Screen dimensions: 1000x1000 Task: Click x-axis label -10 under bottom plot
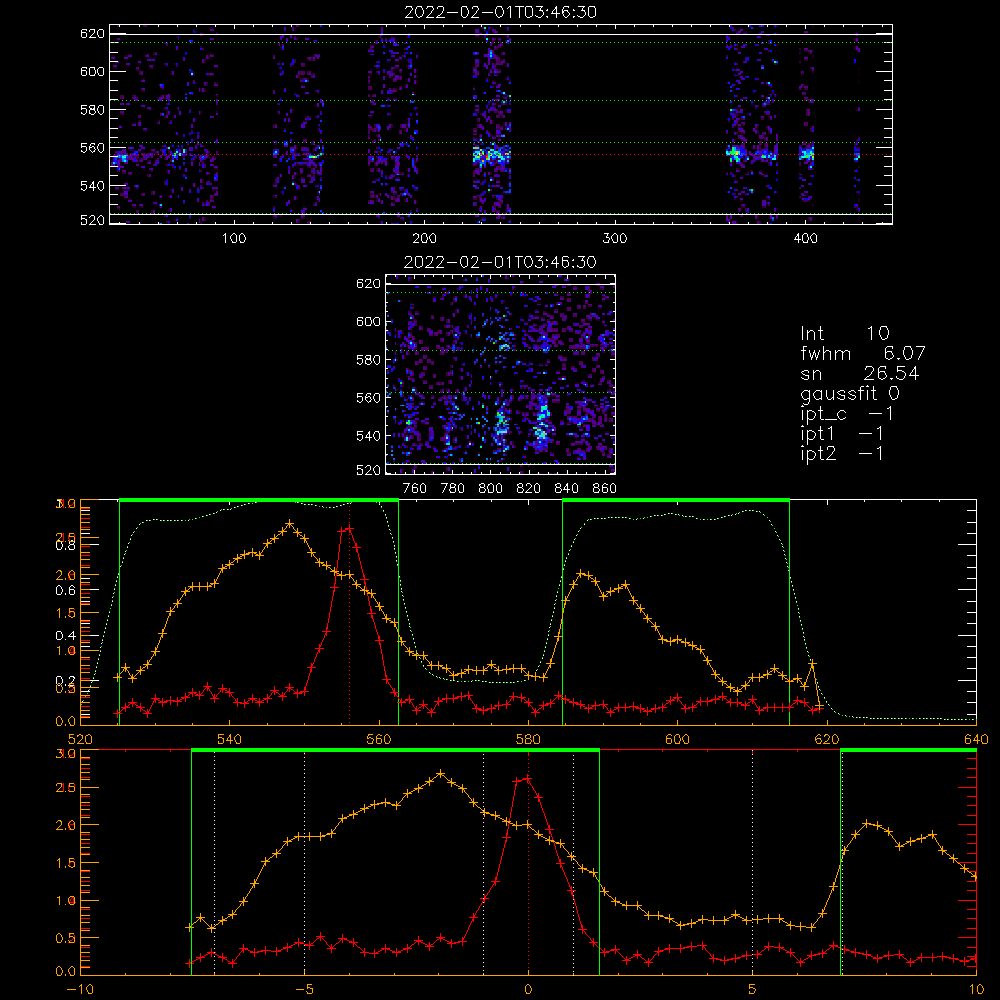tap(80, 989)
